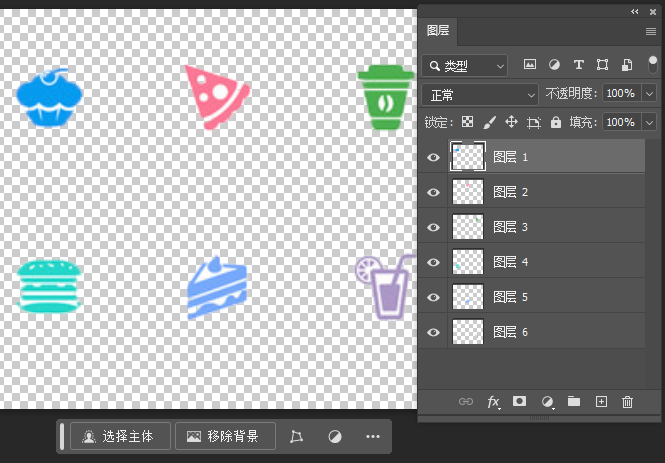Select the 图层 2 thumbnail
The height and width of the screenshot is (463, 665).
point(467,192)
